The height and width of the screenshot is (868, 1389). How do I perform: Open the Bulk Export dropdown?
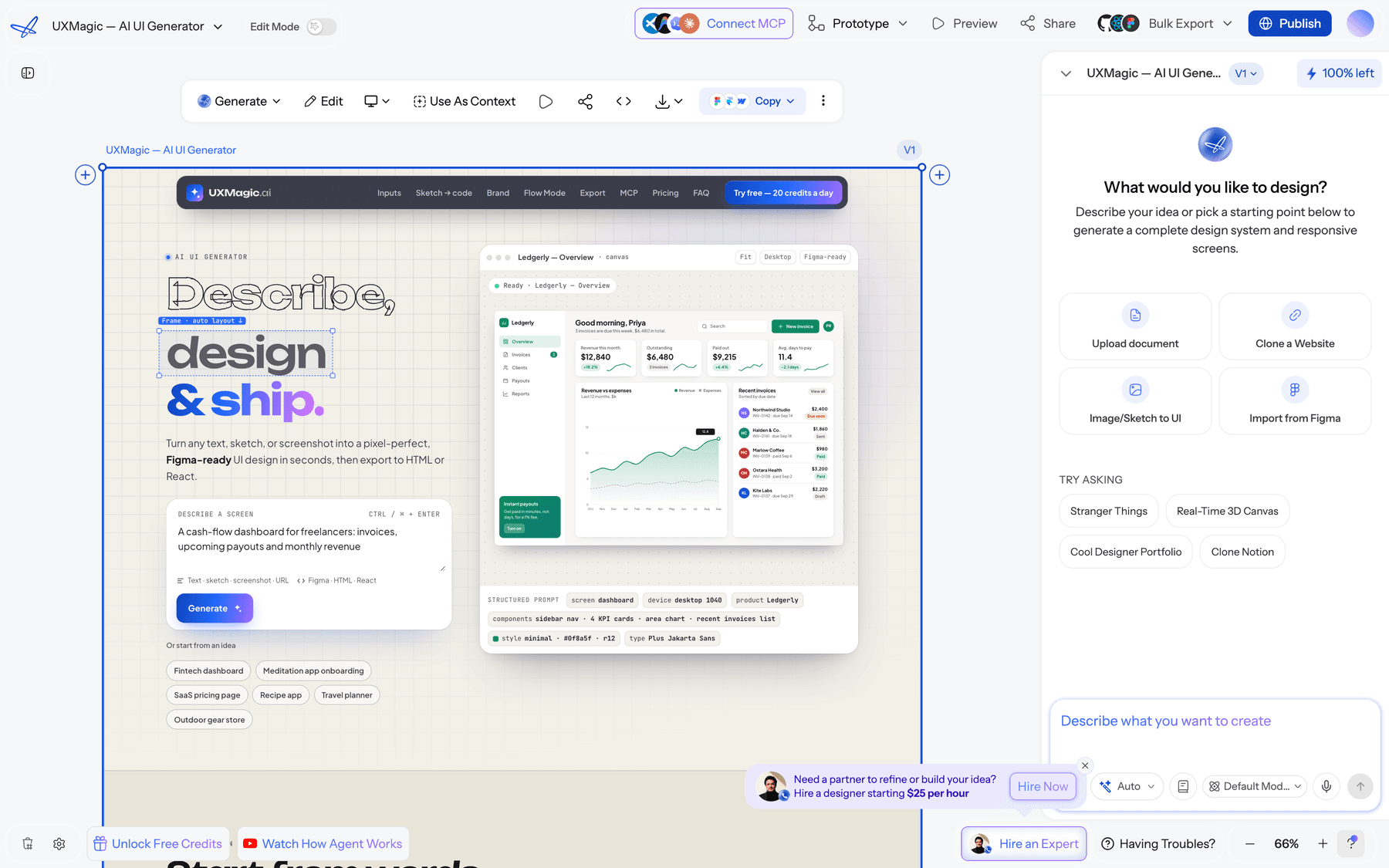click(x=1165, y=24)
